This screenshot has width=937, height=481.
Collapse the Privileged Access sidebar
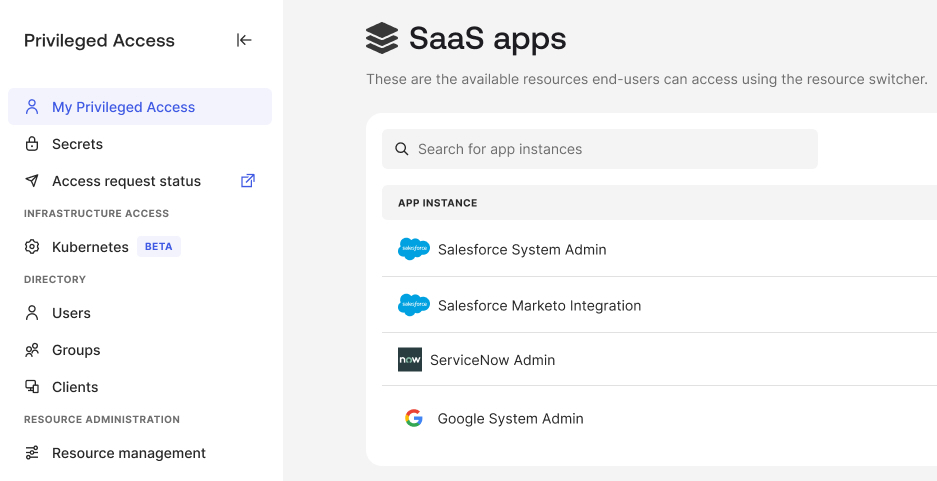(244, 40)
